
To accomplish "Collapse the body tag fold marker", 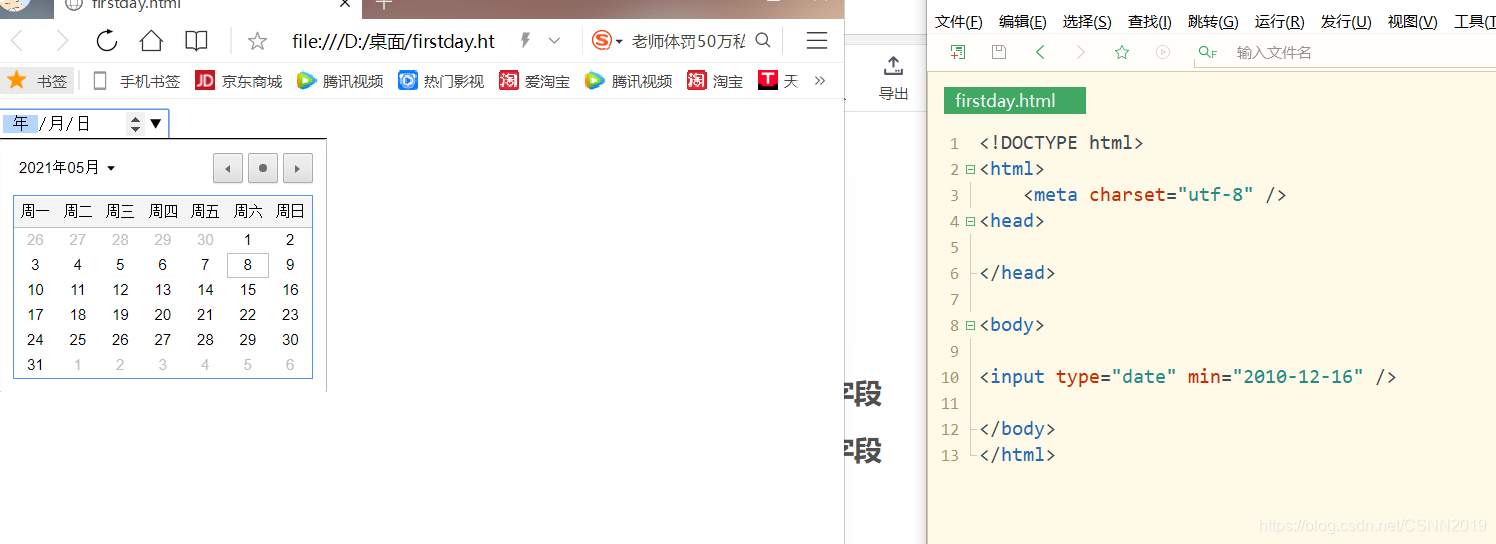I will point(970,325).
